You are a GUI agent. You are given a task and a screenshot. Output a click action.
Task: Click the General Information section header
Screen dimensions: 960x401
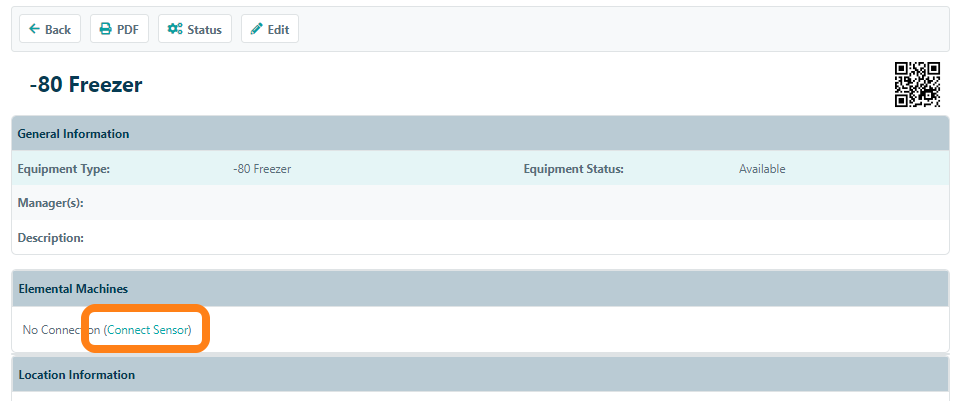[73, 134]
